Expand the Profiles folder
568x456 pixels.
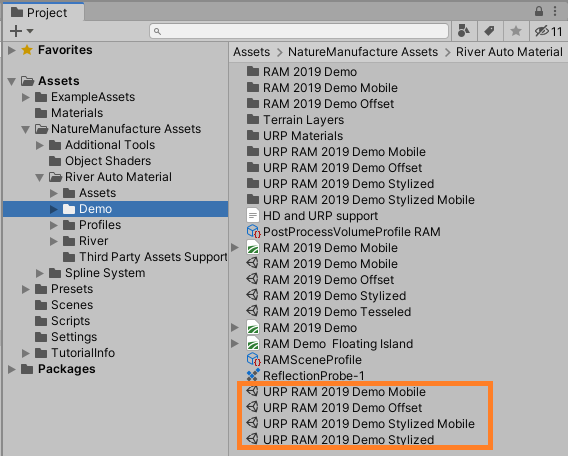click(54, 225)
